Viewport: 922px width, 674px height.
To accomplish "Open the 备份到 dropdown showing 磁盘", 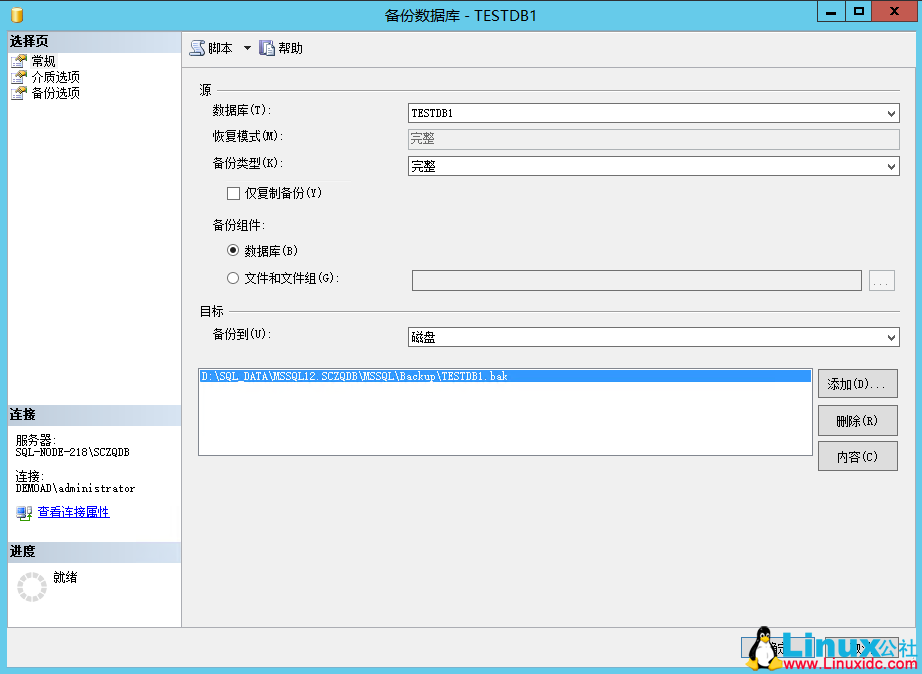I will 889,337.
